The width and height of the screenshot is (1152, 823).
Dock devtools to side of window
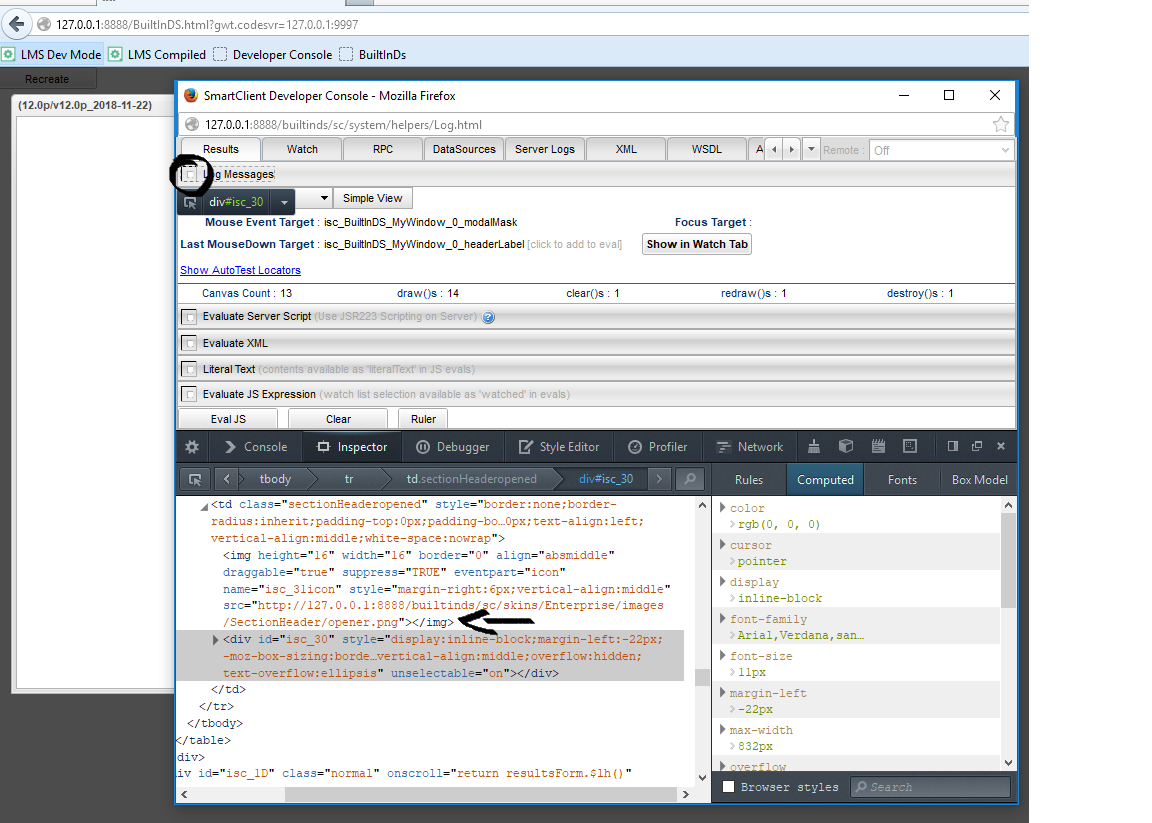pos(953,446)
